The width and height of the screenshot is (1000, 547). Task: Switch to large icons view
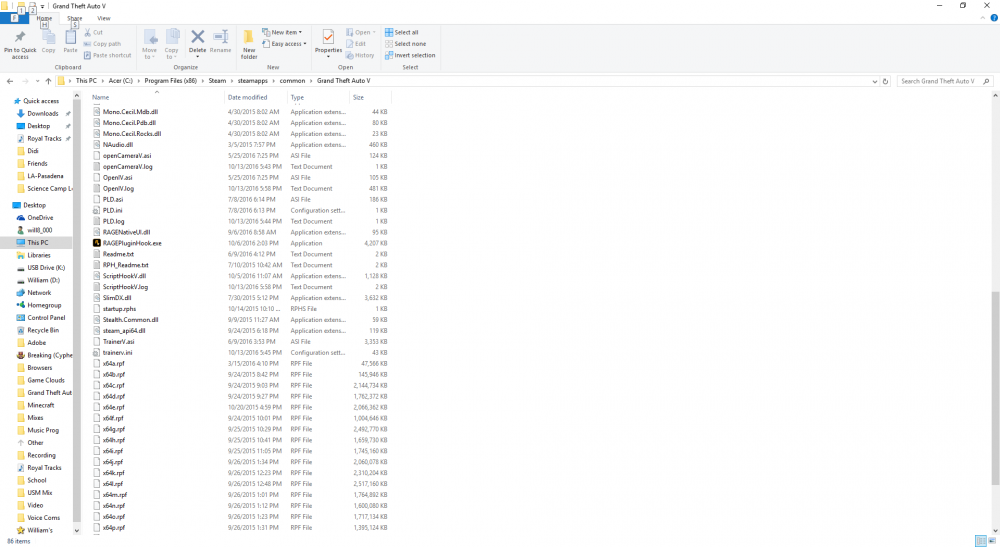(x=992, y=541)
